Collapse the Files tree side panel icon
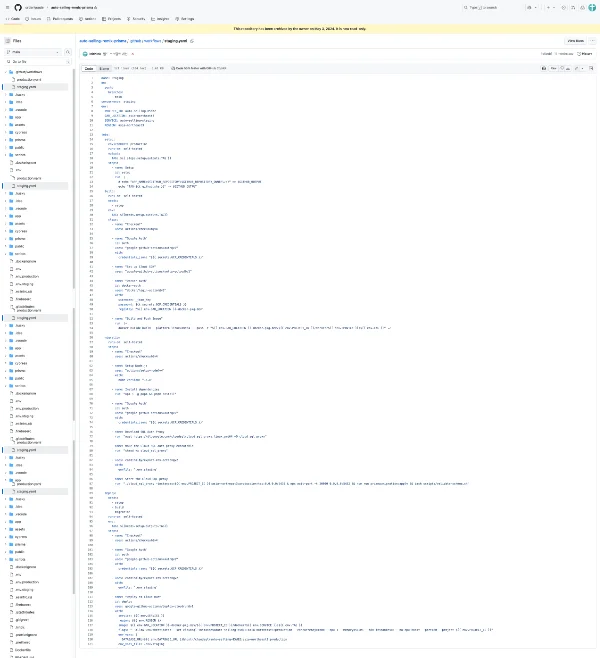This screenshot has height=658, width=600. (8, 41)
